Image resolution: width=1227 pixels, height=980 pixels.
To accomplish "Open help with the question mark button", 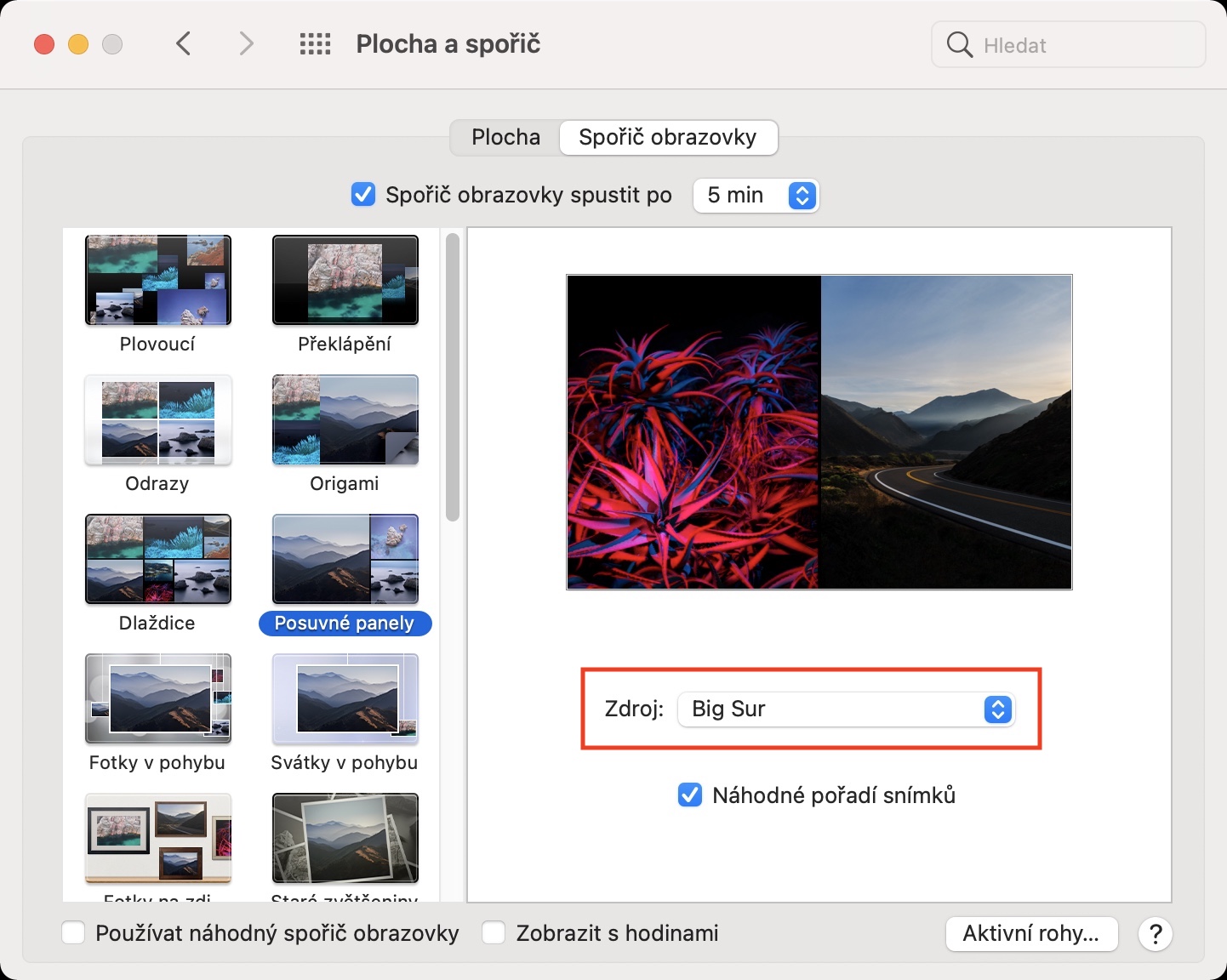I will pos(1156,934).
